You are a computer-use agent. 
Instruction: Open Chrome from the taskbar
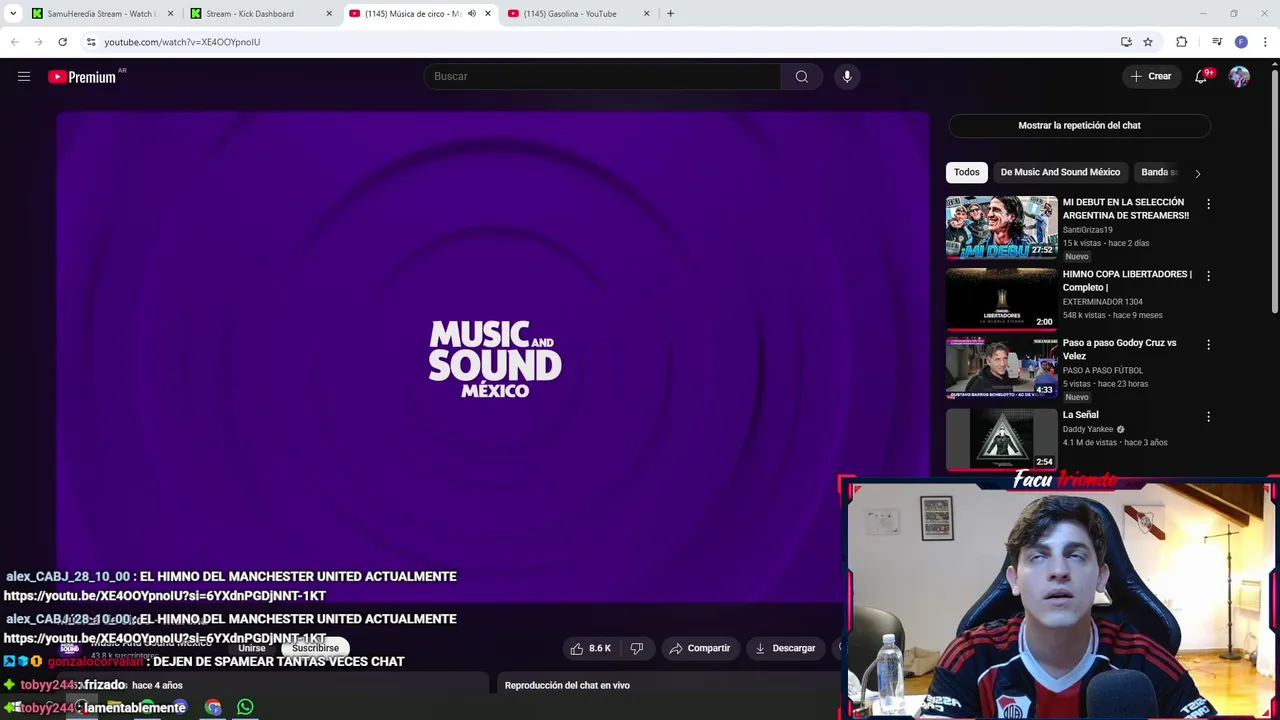(x=213, y=707)
